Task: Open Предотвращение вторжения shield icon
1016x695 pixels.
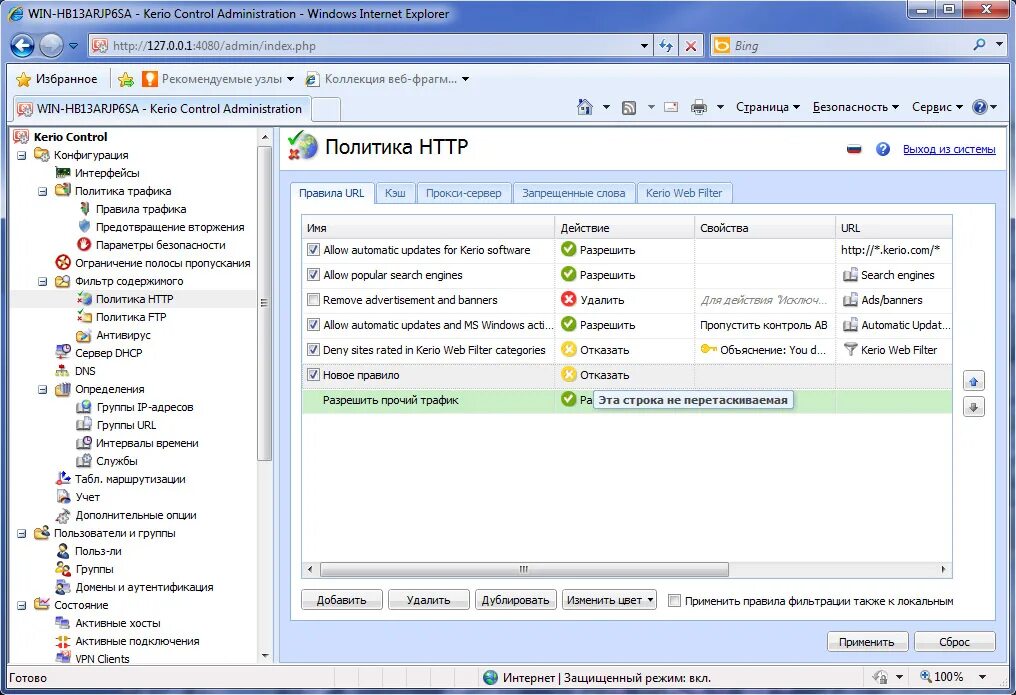Action: pos(84,226)
